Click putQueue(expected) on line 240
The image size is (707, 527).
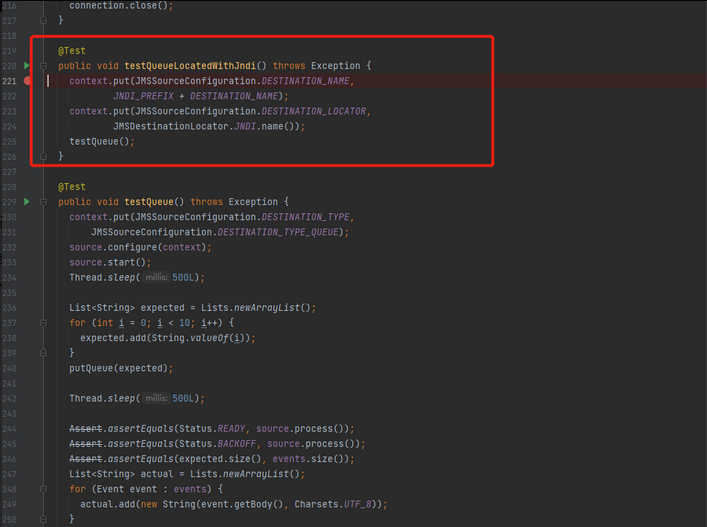119,368
